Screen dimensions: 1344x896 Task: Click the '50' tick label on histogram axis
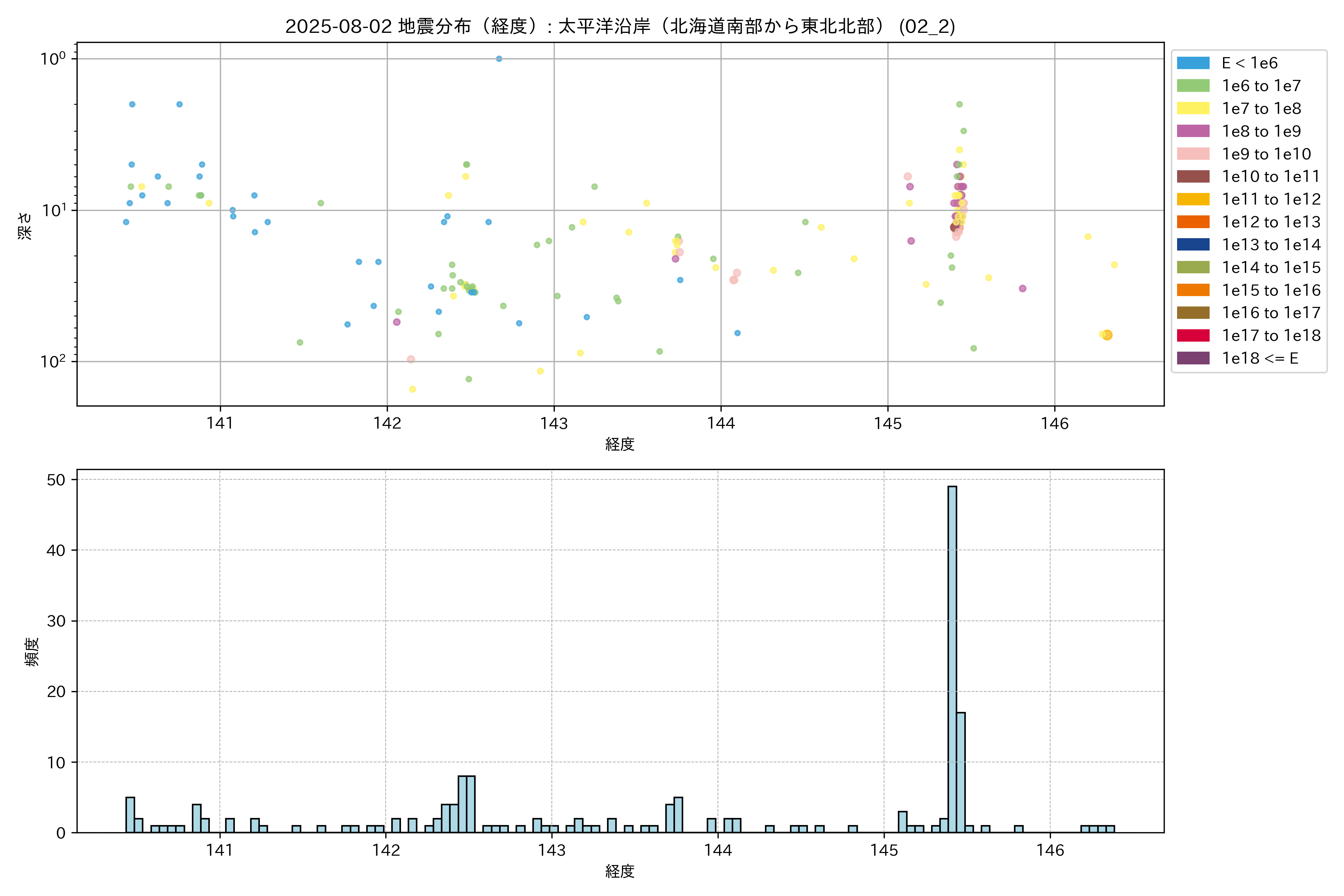pos(56,480)
